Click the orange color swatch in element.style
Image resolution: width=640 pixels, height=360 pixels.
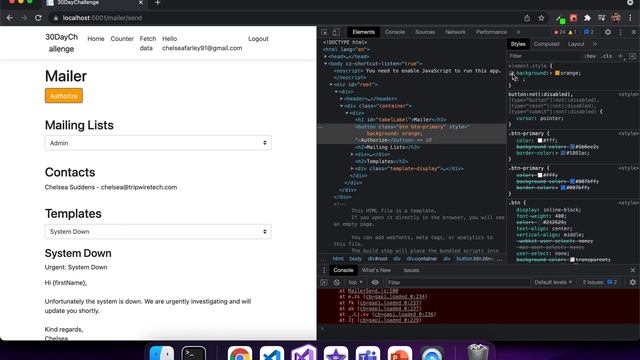[x=557, y=73]
